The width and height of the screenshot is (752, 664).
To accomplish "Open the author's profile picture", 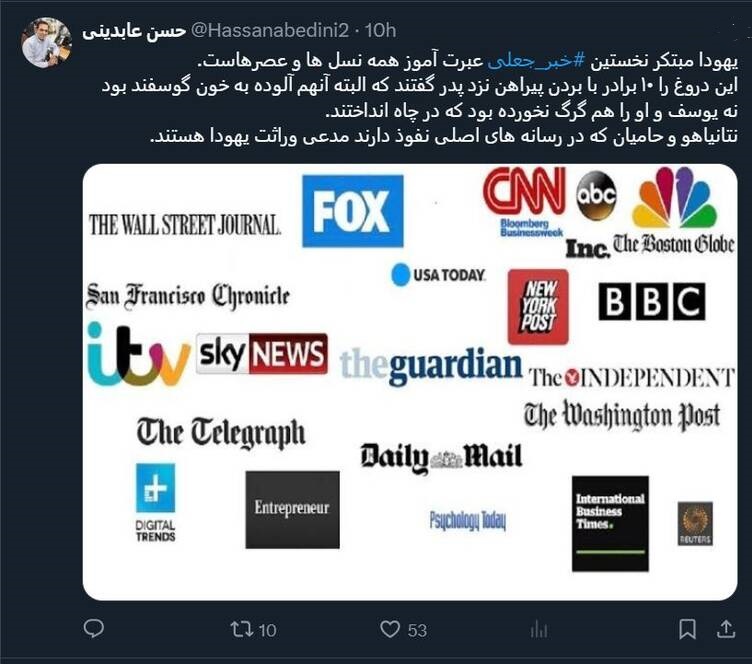I will tap(47, 43).
